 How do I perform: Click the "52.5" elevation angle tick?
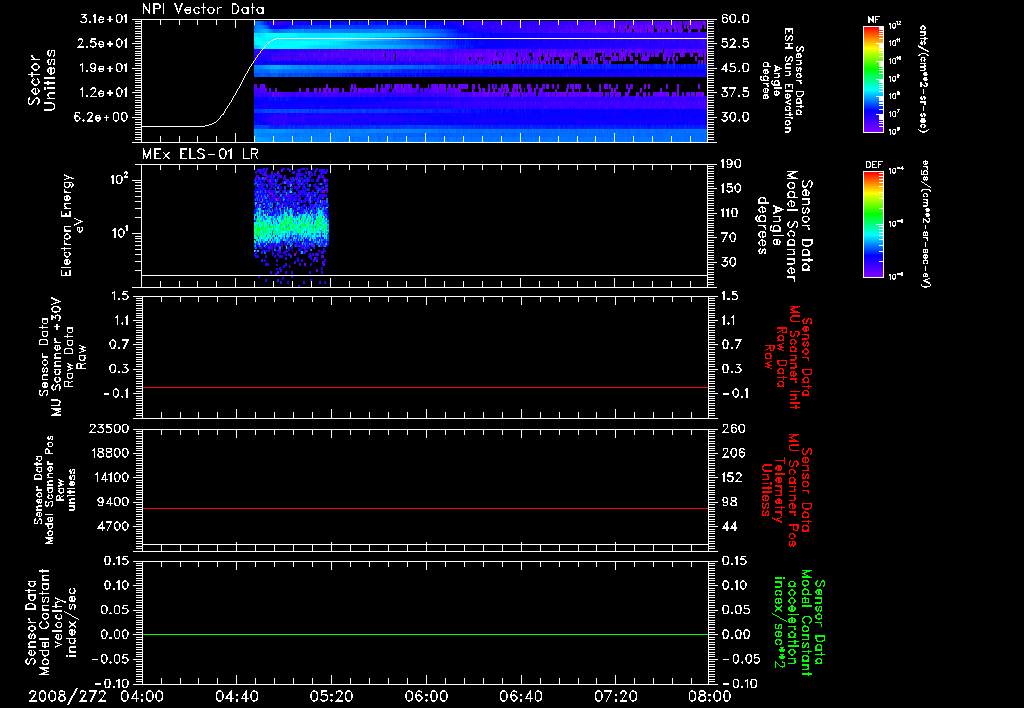pos(735,43)
